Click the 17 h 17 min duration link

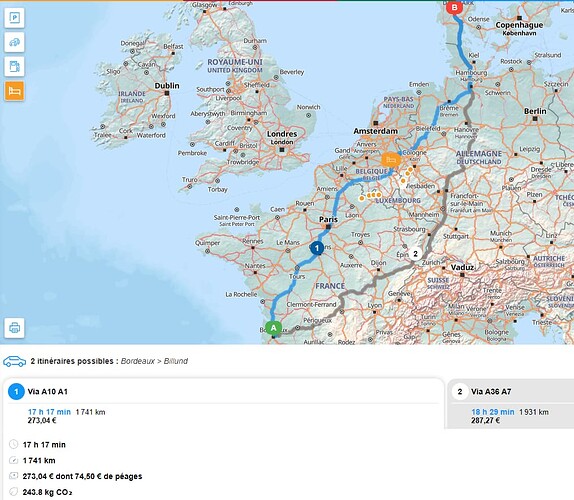click(x=49, y=412)
